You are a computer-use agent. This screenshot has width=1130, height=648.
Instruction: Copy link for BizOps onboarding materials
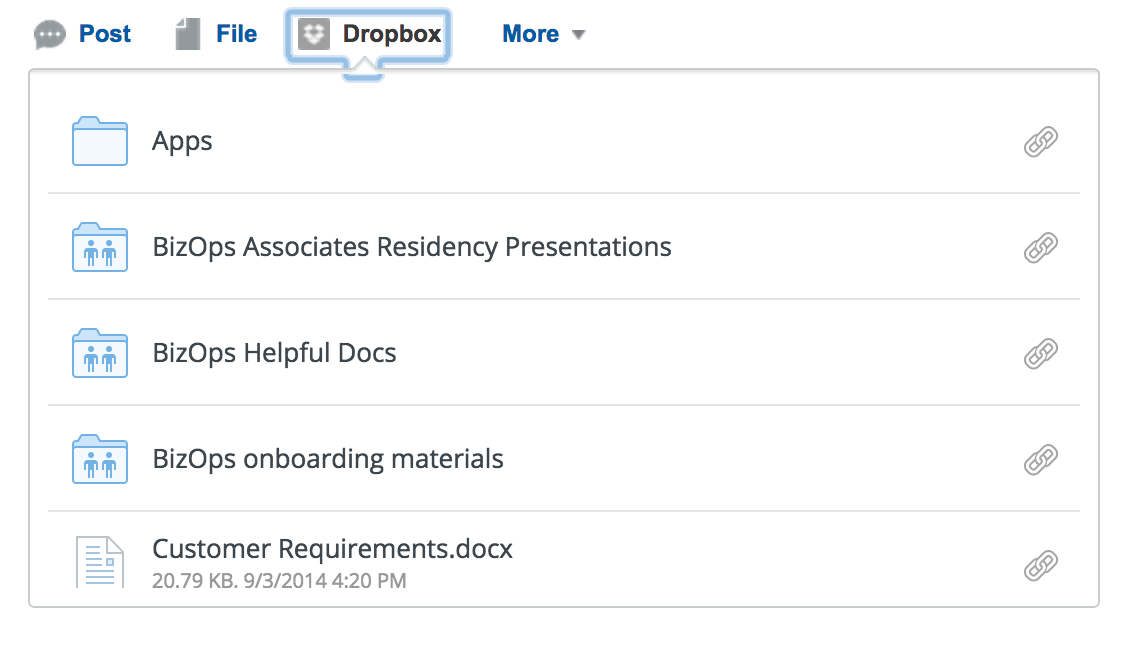click(1041, 459)
